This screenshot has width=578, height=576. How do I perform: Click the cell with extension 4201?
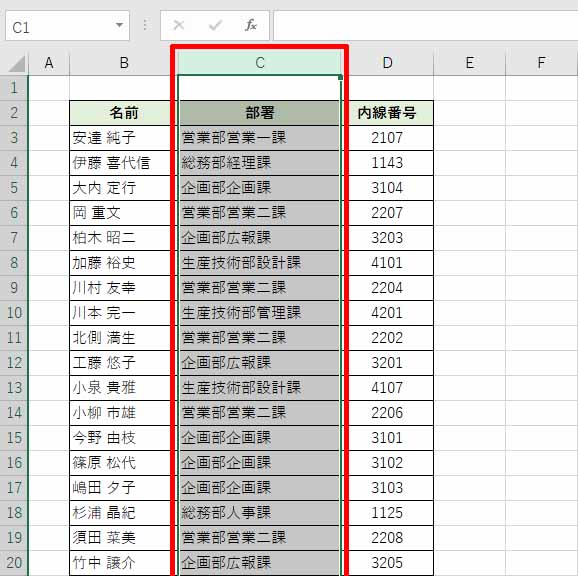point(387,313)
